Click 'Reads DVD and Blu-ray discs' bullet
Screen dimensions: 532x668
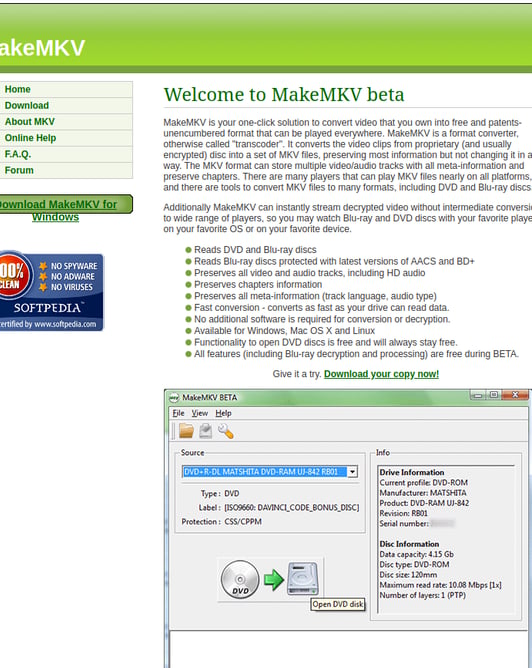click(x=255, y=250)
